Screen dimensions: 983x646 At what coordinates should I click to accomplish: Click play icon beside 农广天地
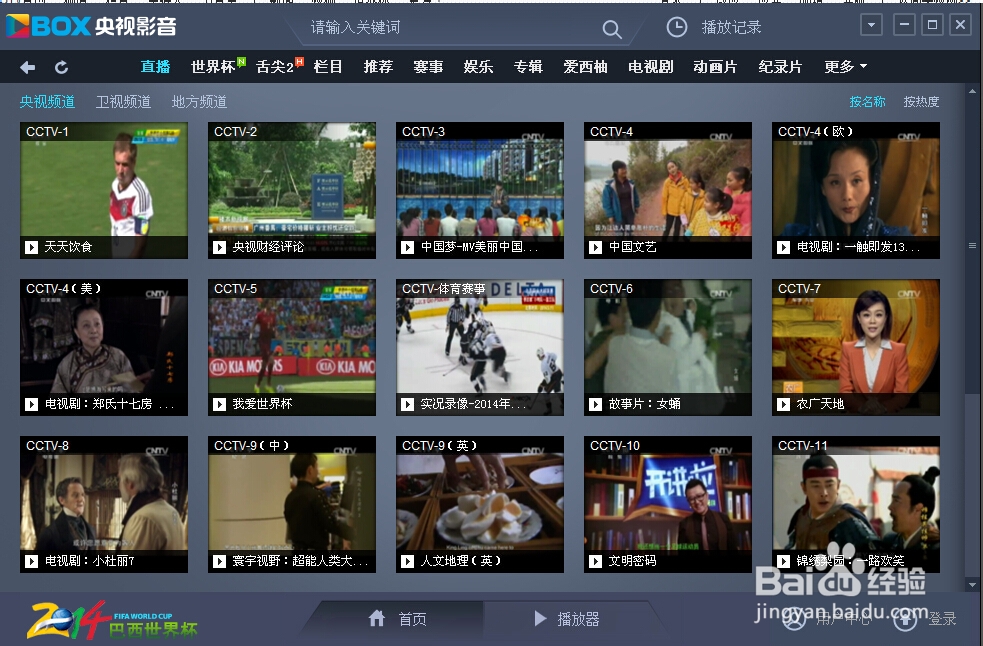(x=784, y=405)
